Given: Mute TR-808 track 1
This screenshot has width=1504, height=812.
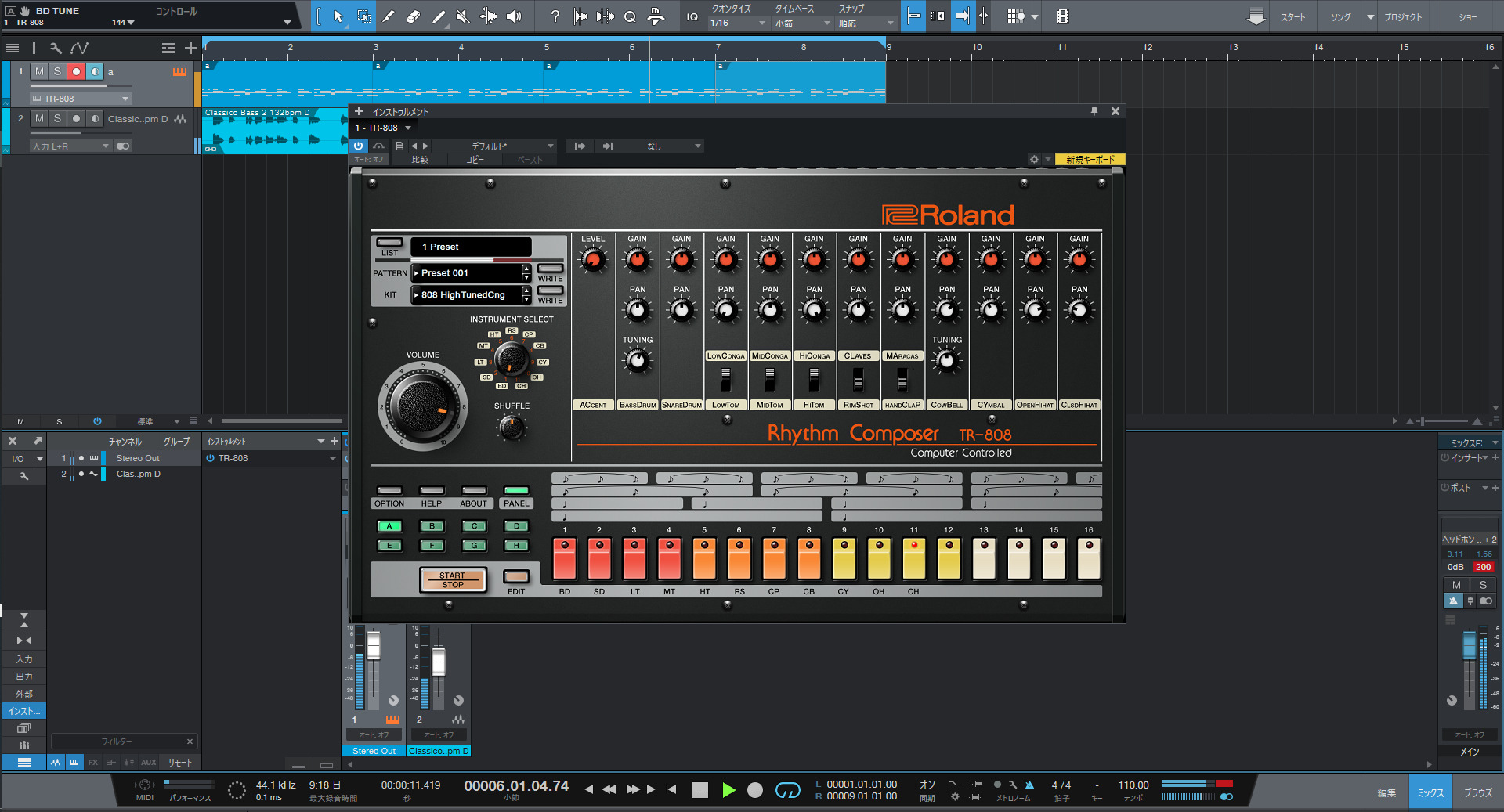Looking at the screenshot, I should (x=39, y=72).
